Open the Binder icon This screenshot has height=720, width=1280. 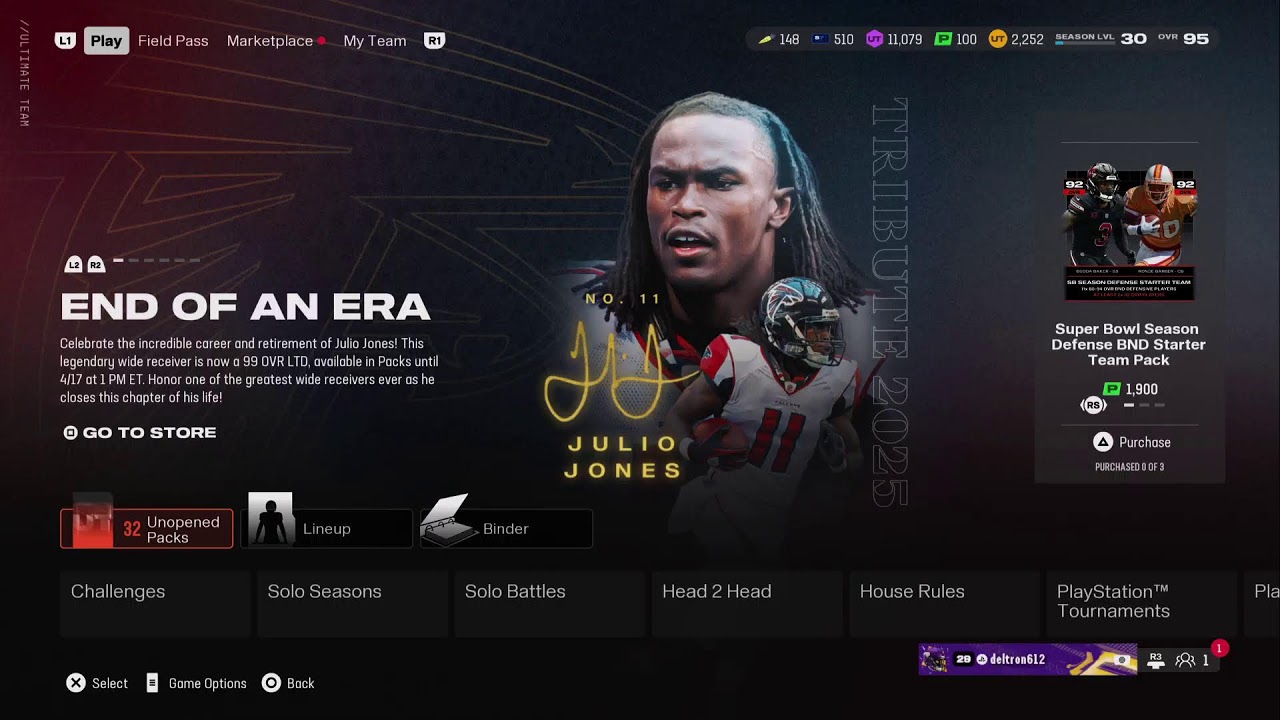pyautogui.click(x=446, y=520)
